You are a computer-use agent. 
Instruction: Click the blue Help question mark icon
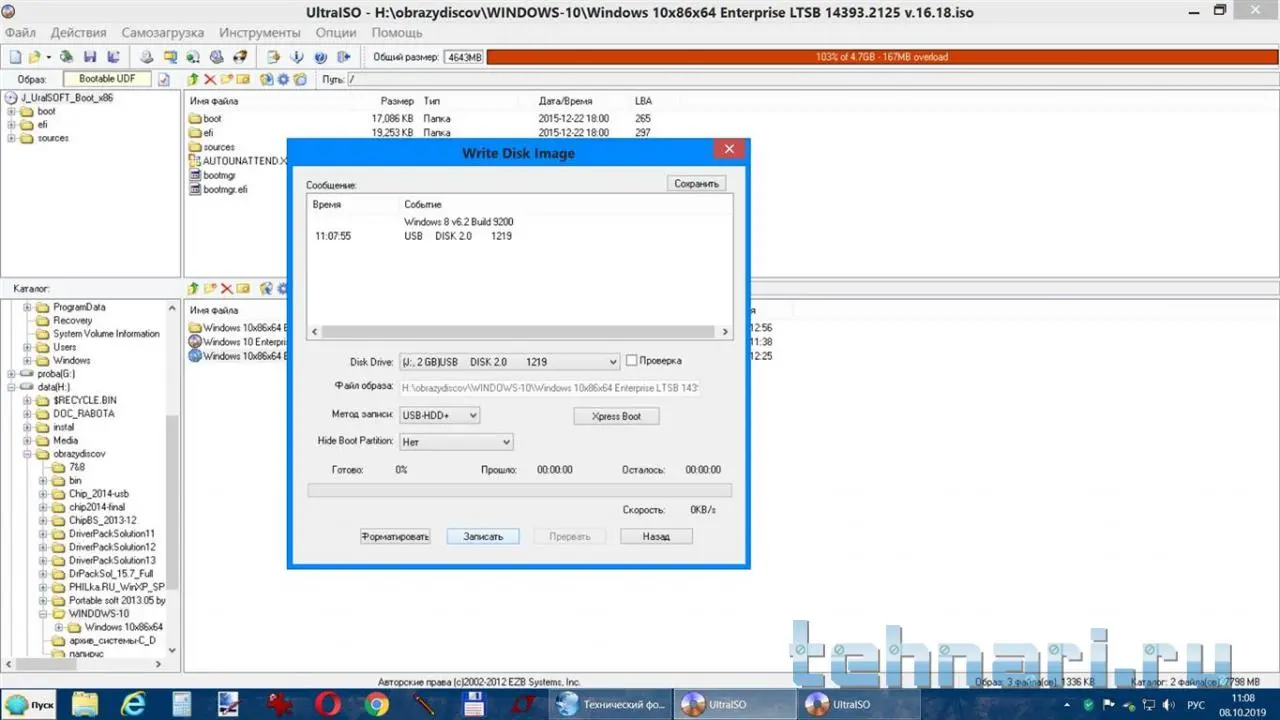coord(320,57)
